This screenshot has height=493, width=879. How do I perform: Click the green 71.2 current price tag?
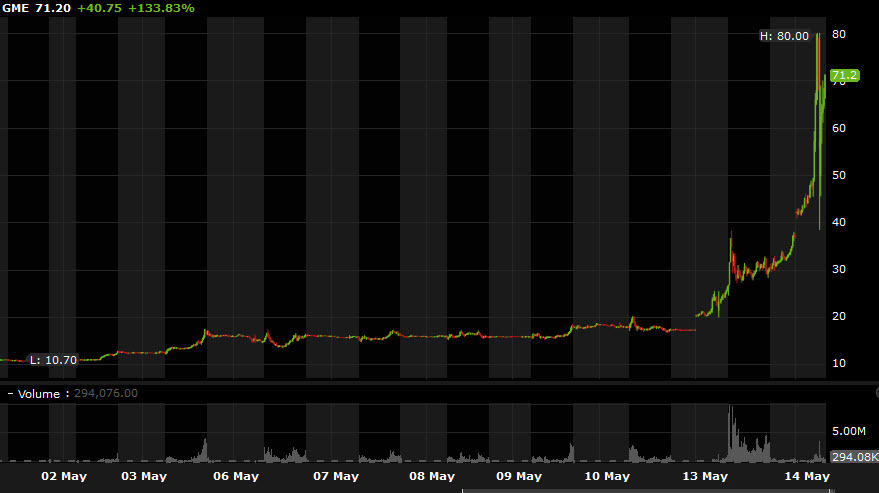point(844,75)
